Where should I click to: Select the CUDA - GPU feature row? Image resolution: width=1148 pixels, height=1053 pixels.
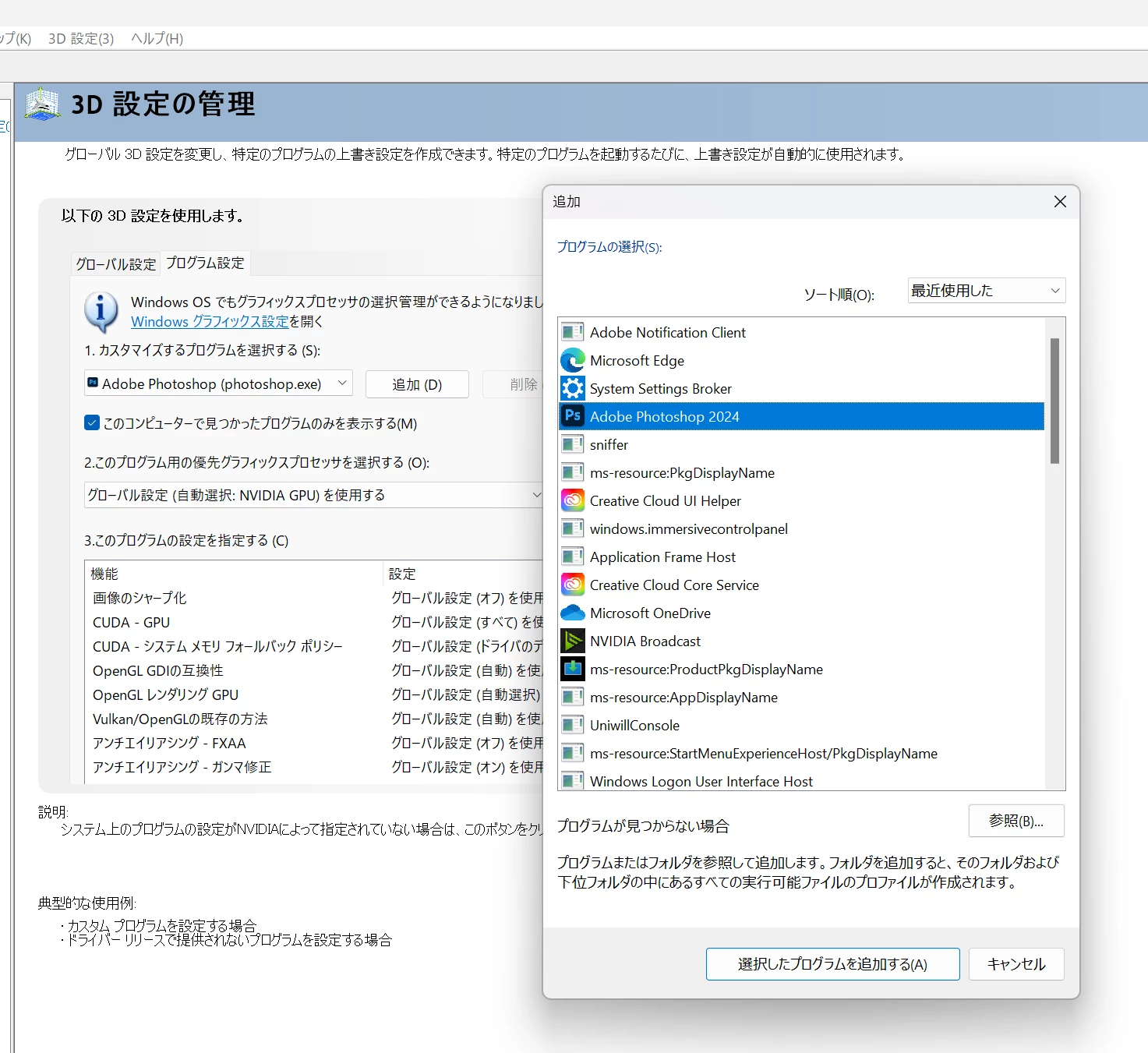(314, 622)
